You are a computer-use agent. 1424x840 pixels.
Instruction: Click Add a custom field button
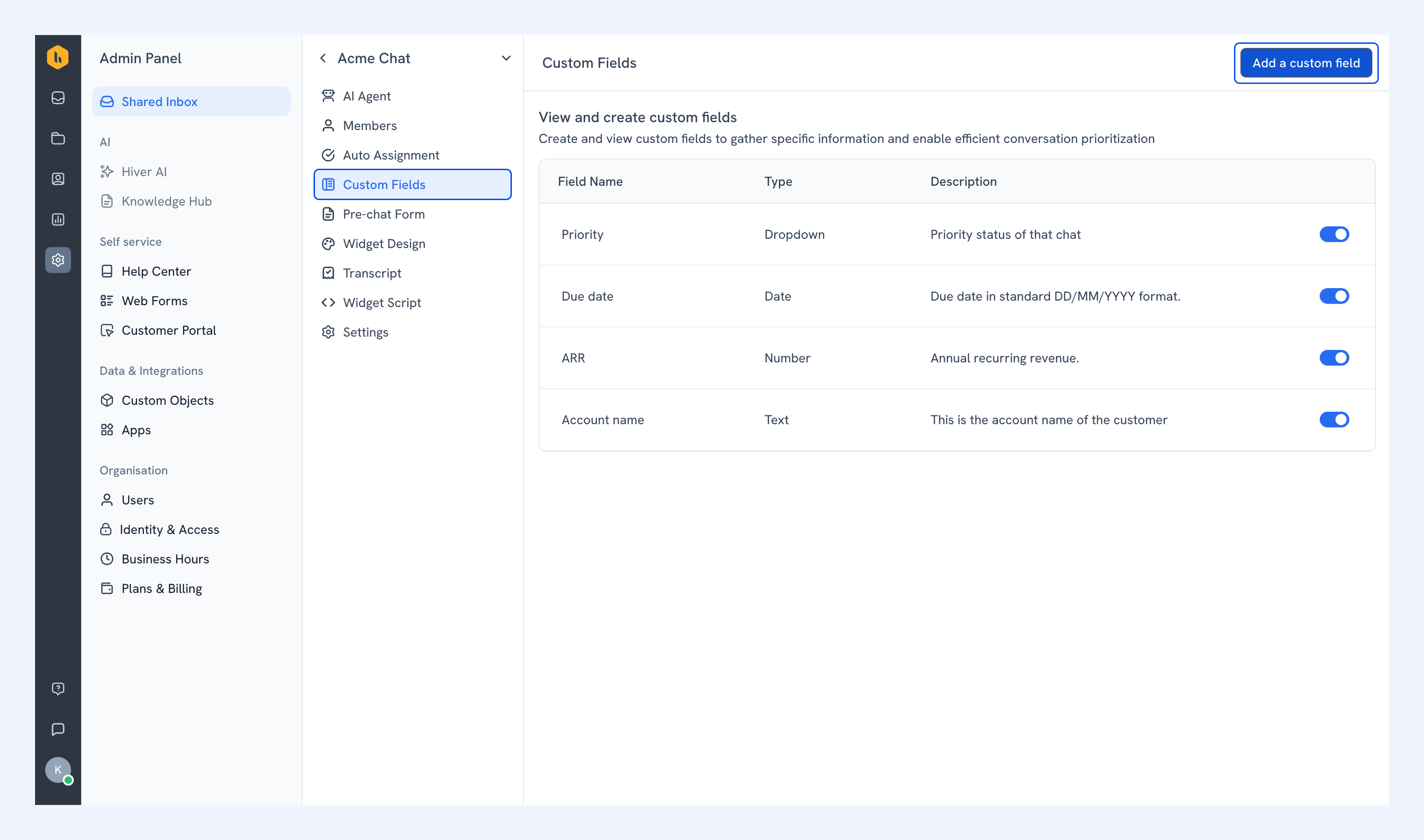tap(1305, 63)
